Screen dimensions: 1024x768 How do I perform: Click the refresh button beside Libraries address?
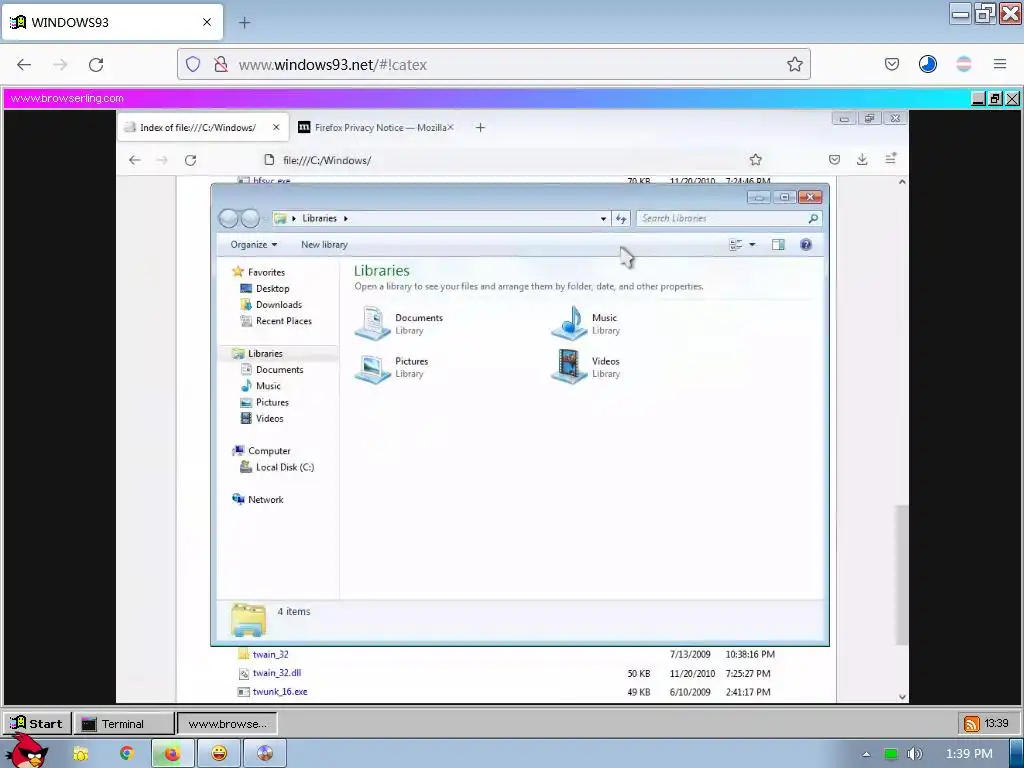[621, 219]
